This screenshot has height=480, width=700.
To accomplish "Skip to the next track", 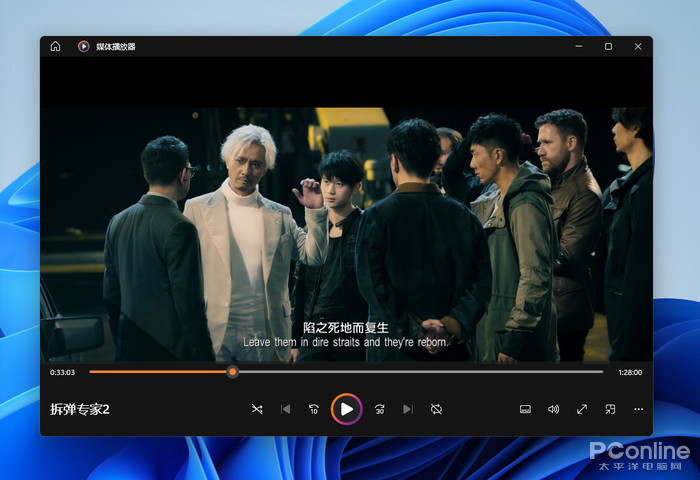I will pos(408,409).
